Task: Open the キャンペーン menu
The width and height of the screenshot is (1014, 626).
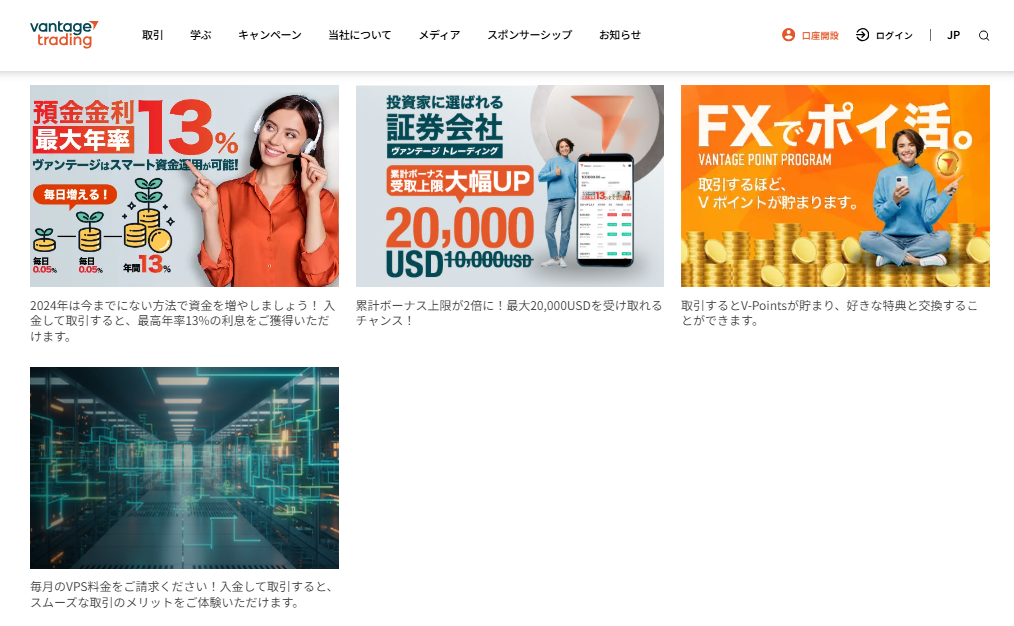Action: (x=270, y=35)
